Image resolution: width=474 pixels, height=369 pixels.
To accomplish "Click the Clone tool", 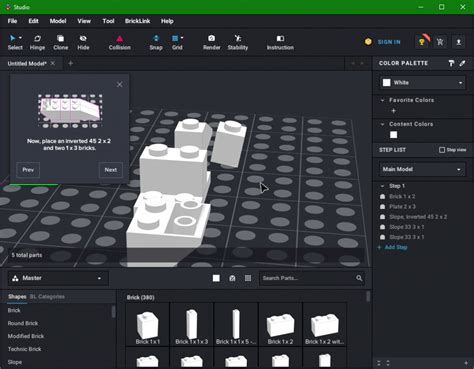I will point(60,42).
